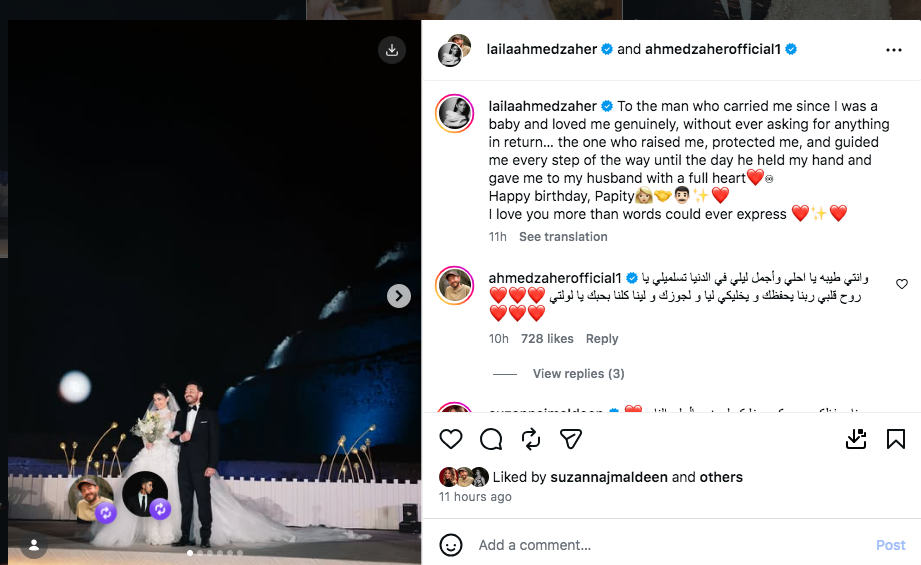Click the repost arrows icon
The height and width of the screenshot is (565, 921).
(531, 439)
